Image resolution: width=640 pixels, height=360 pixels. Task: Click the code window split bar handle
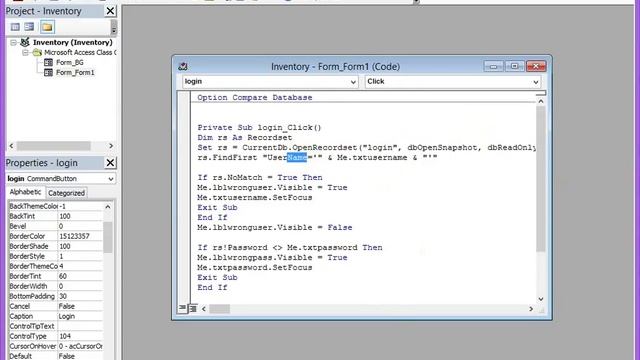pyautogui.click(x=541, y=93)
